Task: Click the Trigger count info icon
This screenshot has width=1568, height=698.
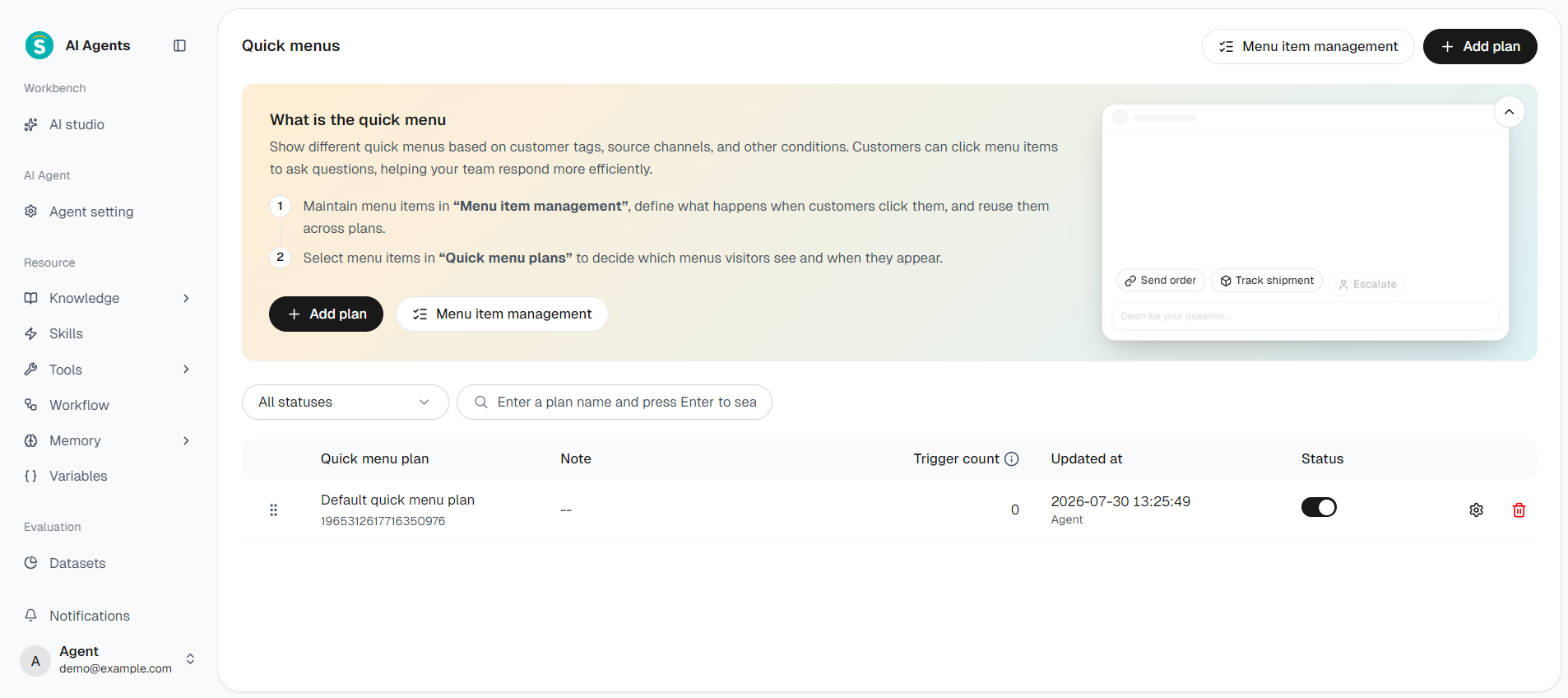Action: (x=1011, y=459)
